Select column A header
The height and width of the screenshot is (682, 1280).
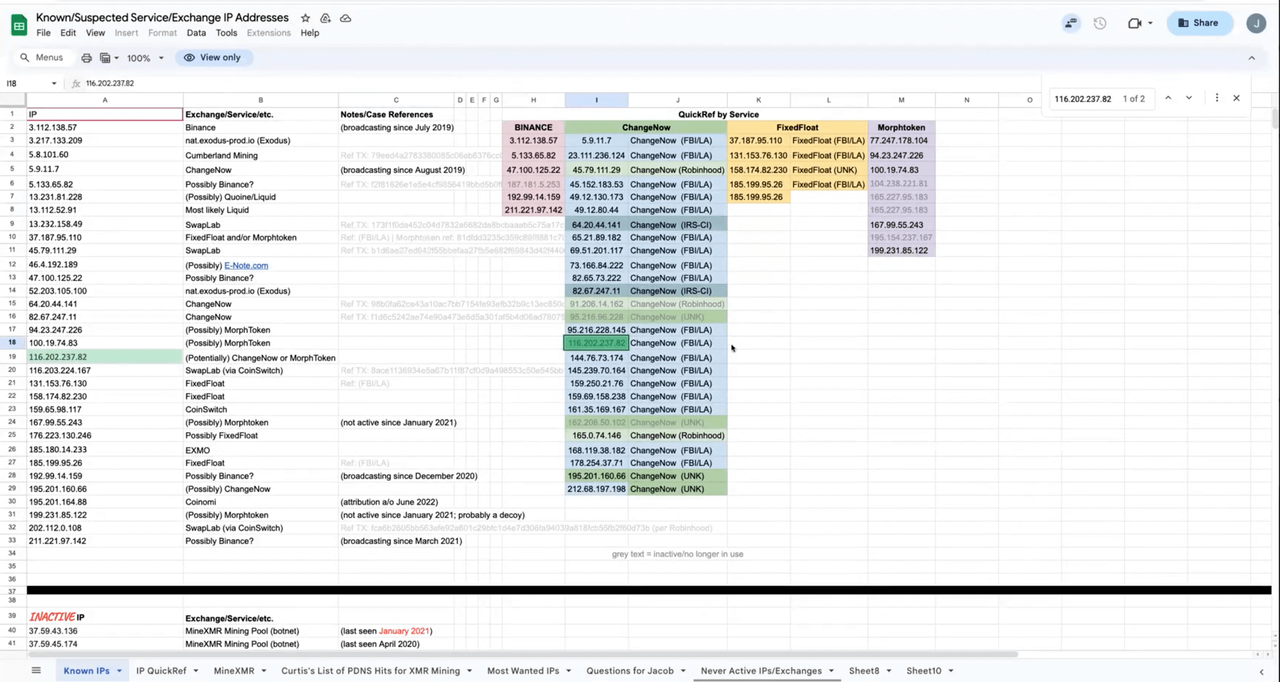coord(104,100)
